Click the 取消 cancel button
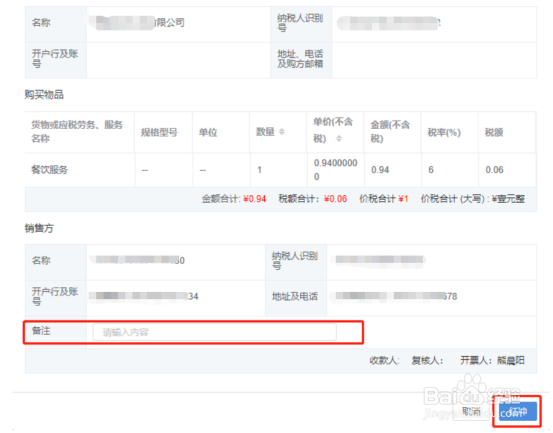Image resolution: width=553 pixels, height=433 pixels. click(472, 411)
